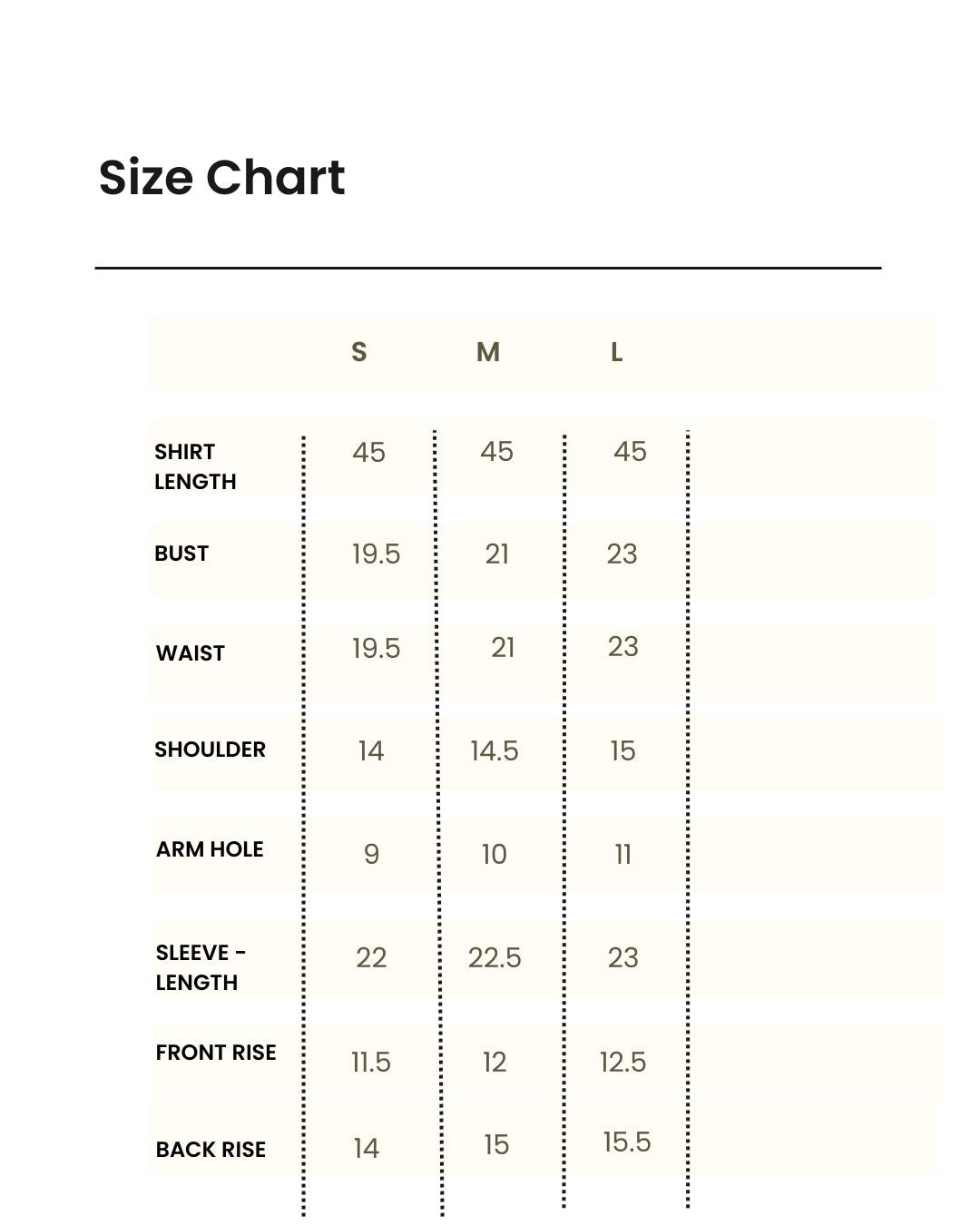Viewport: 980px width, 1225px height.
Task: Click the SHIRT LENGTH row label
Action: coord(195,466)
